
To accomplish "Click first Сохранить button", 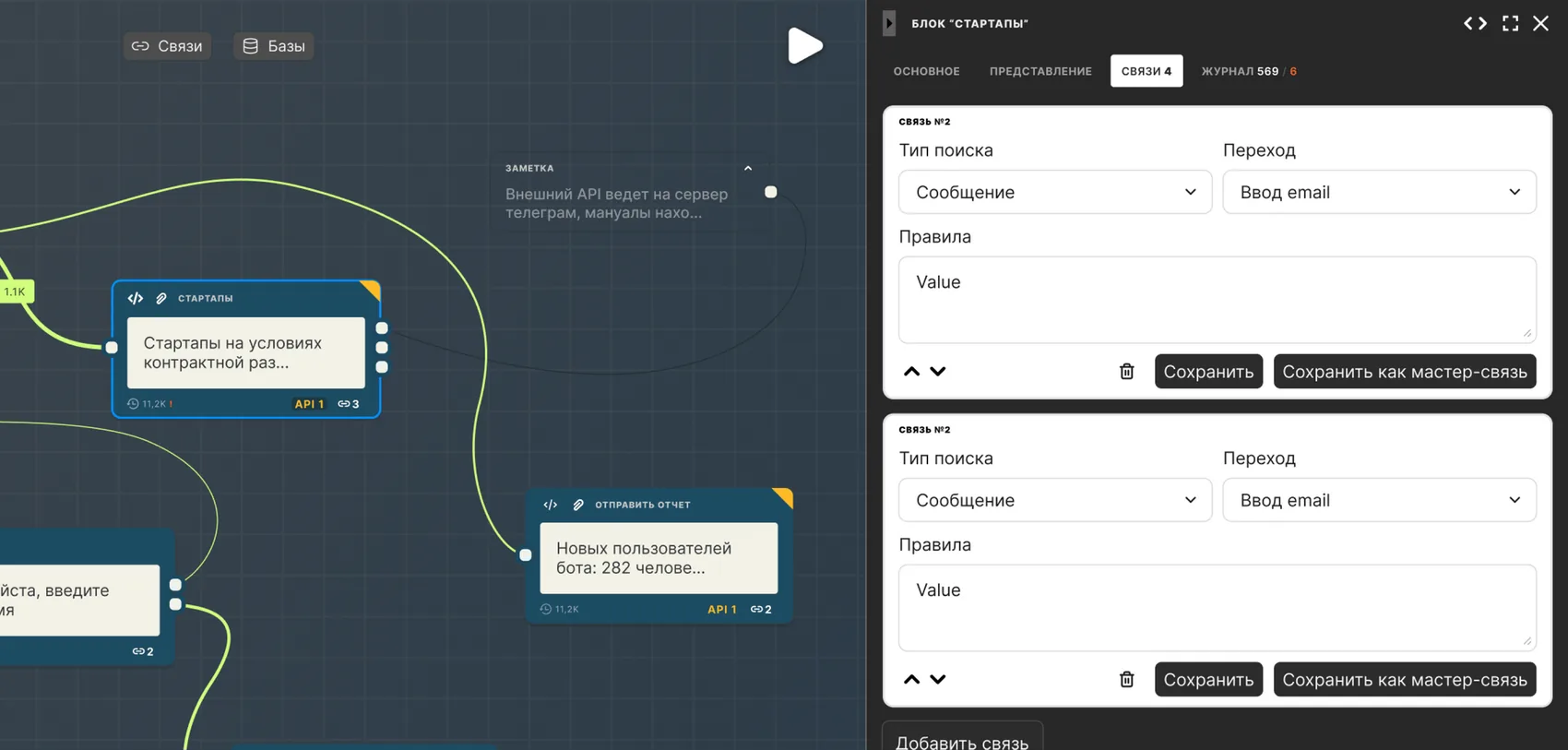I will 1208,372.
